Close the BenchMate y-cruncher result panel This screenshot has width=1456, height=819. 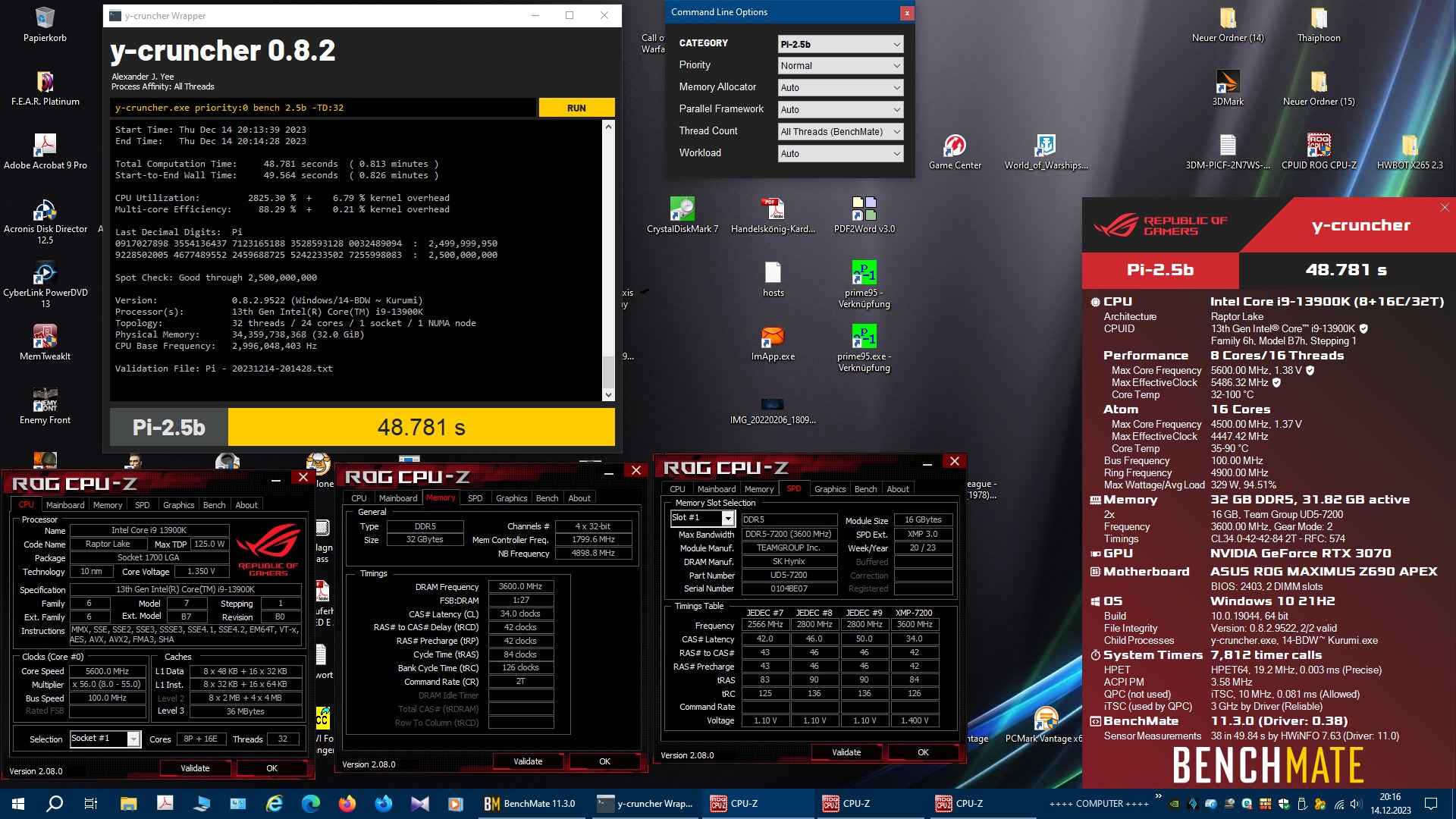[1445, 207]
